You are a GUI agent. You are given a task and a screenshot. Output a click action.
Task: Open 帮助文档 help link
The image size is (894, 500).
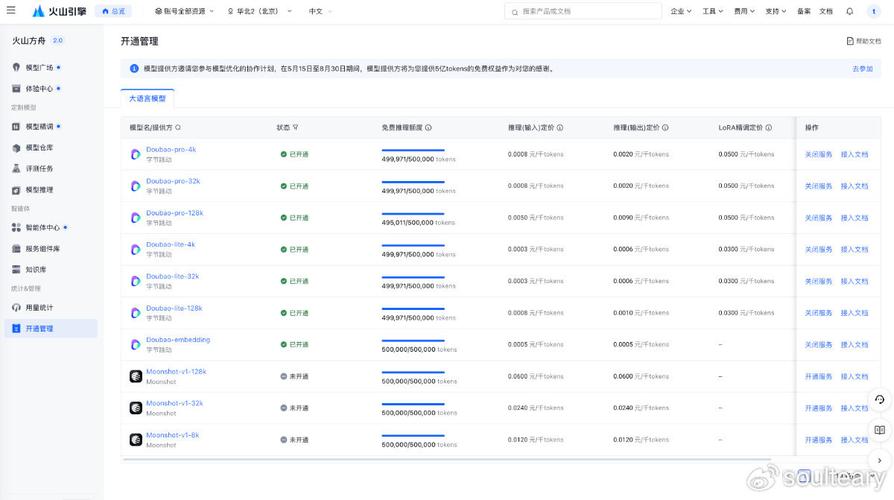[864, 41]
